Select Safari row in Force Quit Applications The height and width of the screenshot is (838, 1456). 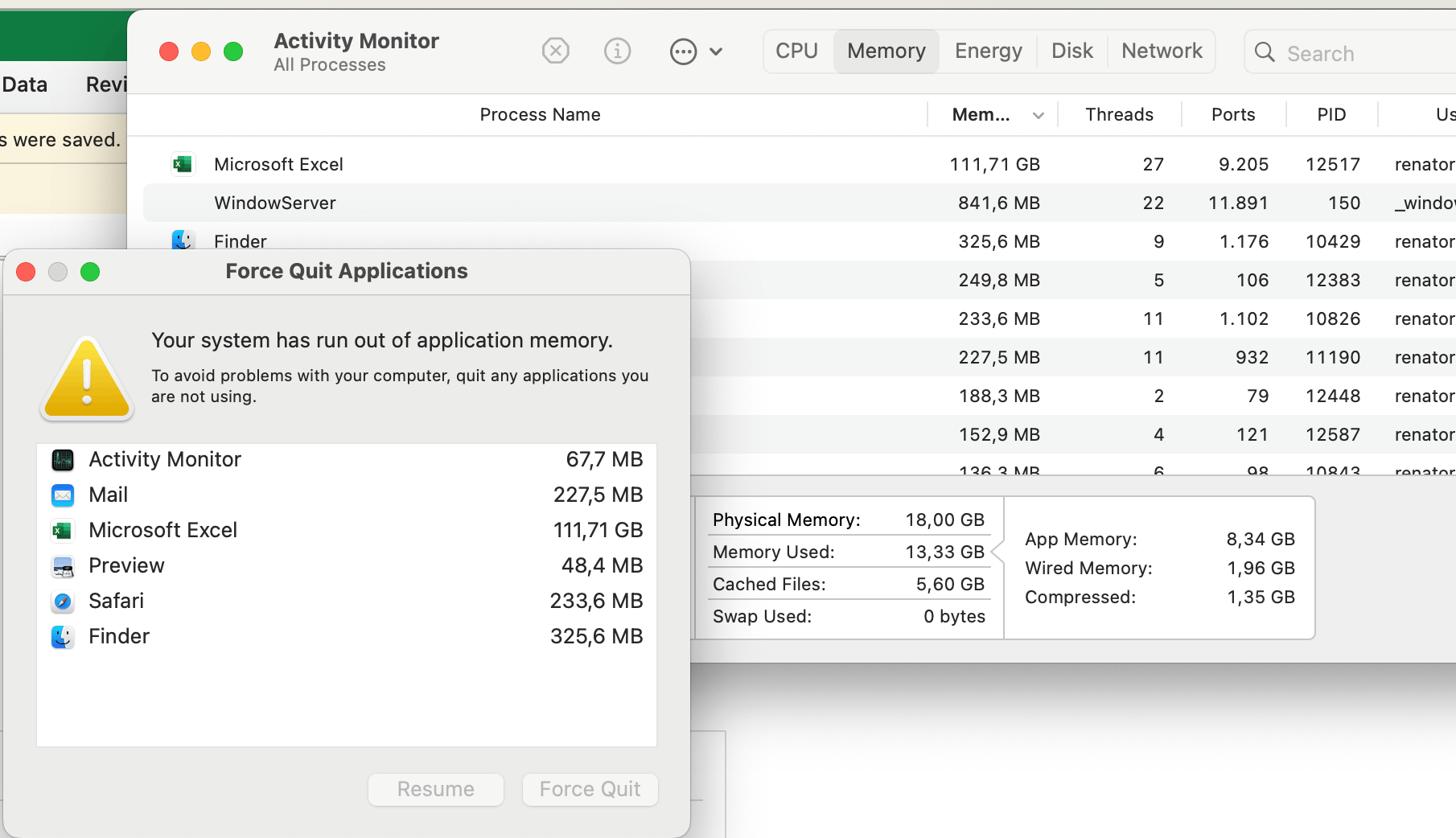click(x=347, y=602)
